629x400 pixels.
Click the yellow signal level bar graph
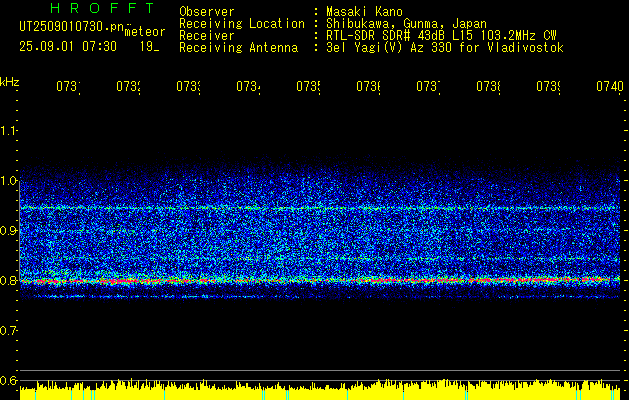[319, 390]
